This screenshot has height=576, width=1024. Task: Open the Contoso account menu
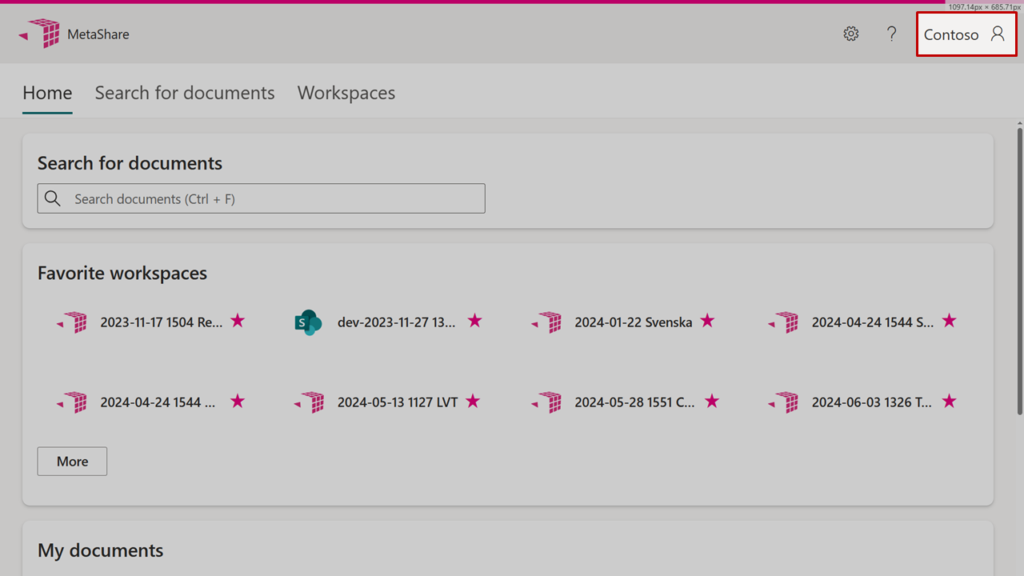[965, 35]
